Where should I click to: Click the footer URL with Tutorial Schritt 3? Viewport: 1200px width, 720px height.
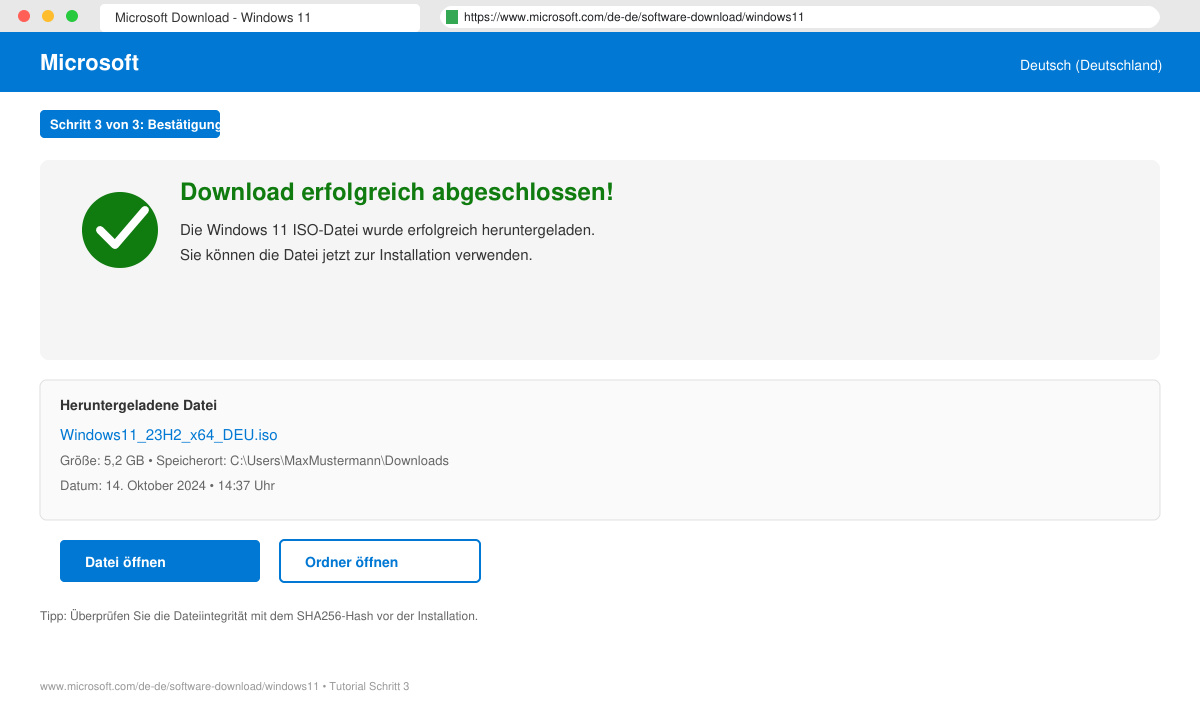click(x=225, y=687)
